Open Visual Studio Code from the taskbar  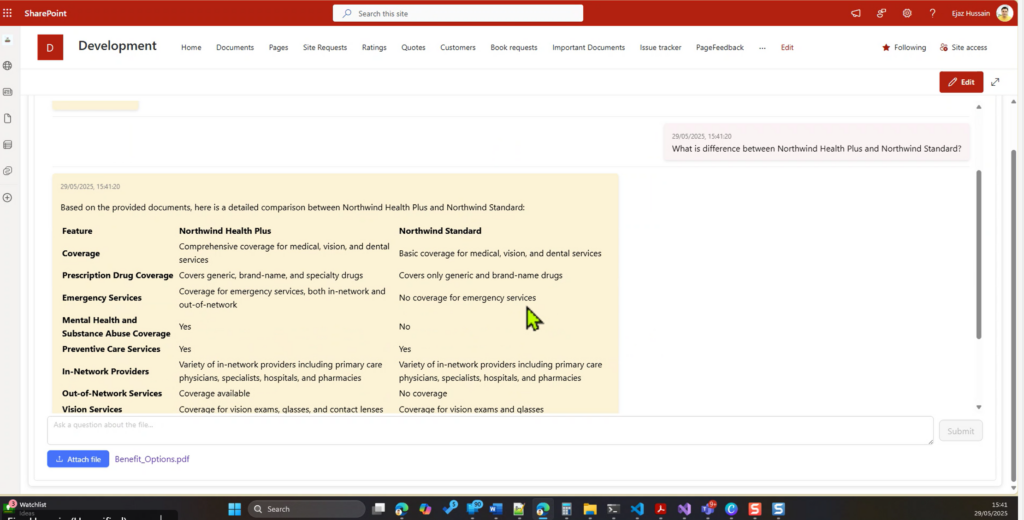(x=637, y=509)
